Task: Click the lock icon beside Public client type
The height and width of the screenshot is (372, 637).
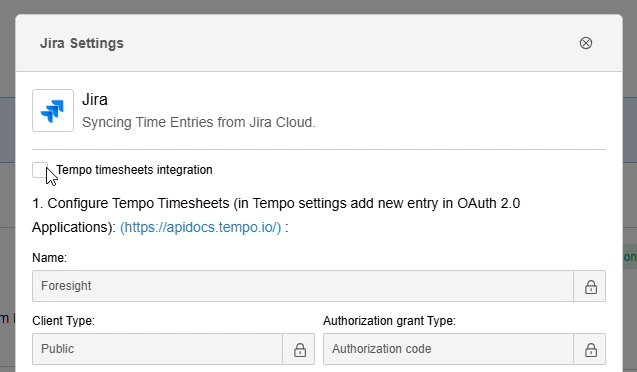Action: [x=299, y=349]
